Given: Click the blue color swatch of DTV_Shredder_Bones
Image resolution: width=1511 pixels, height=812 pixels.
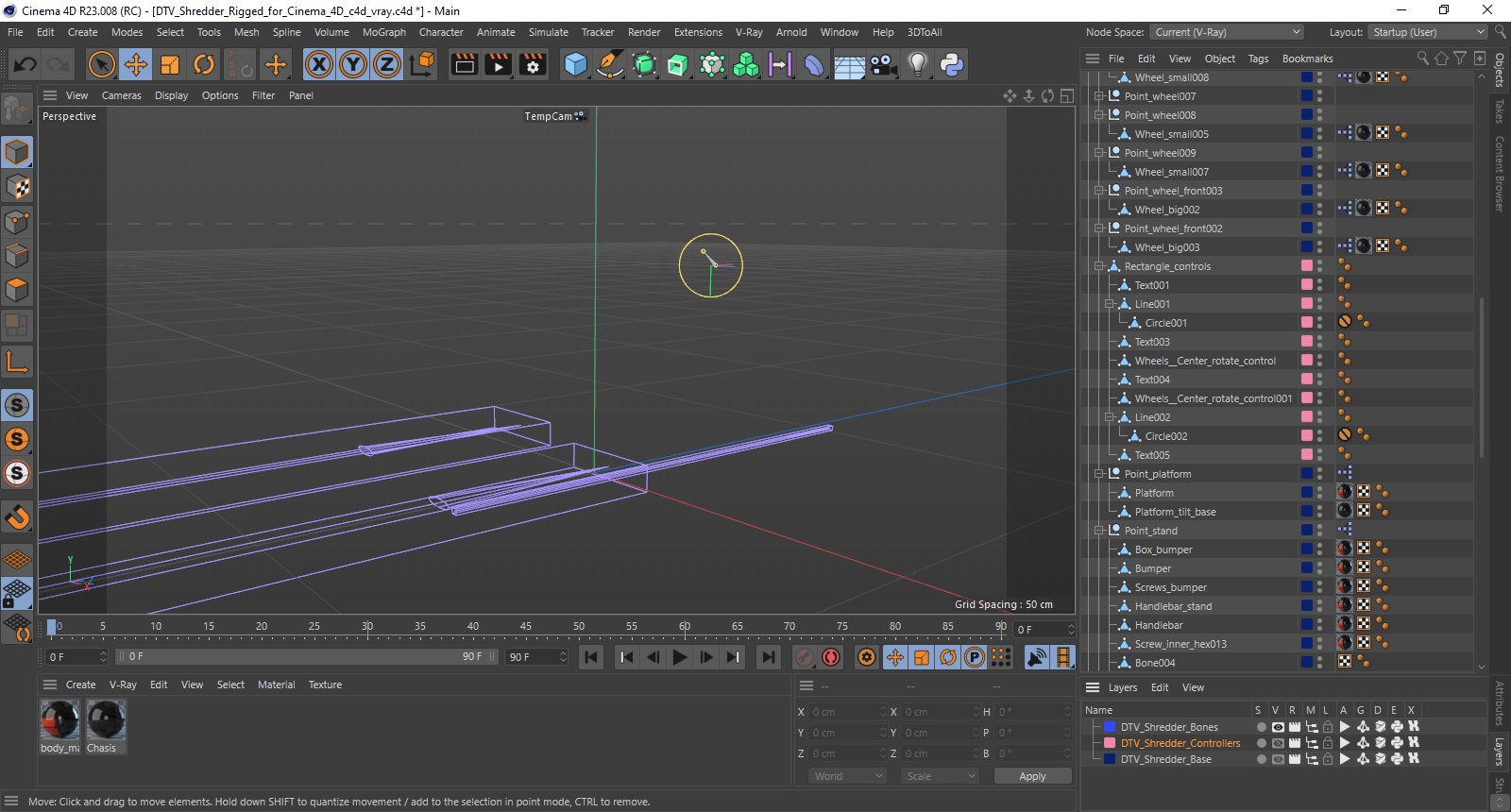Looking at the screenshot, I should pyautogui.click(x=1110, y=727).
